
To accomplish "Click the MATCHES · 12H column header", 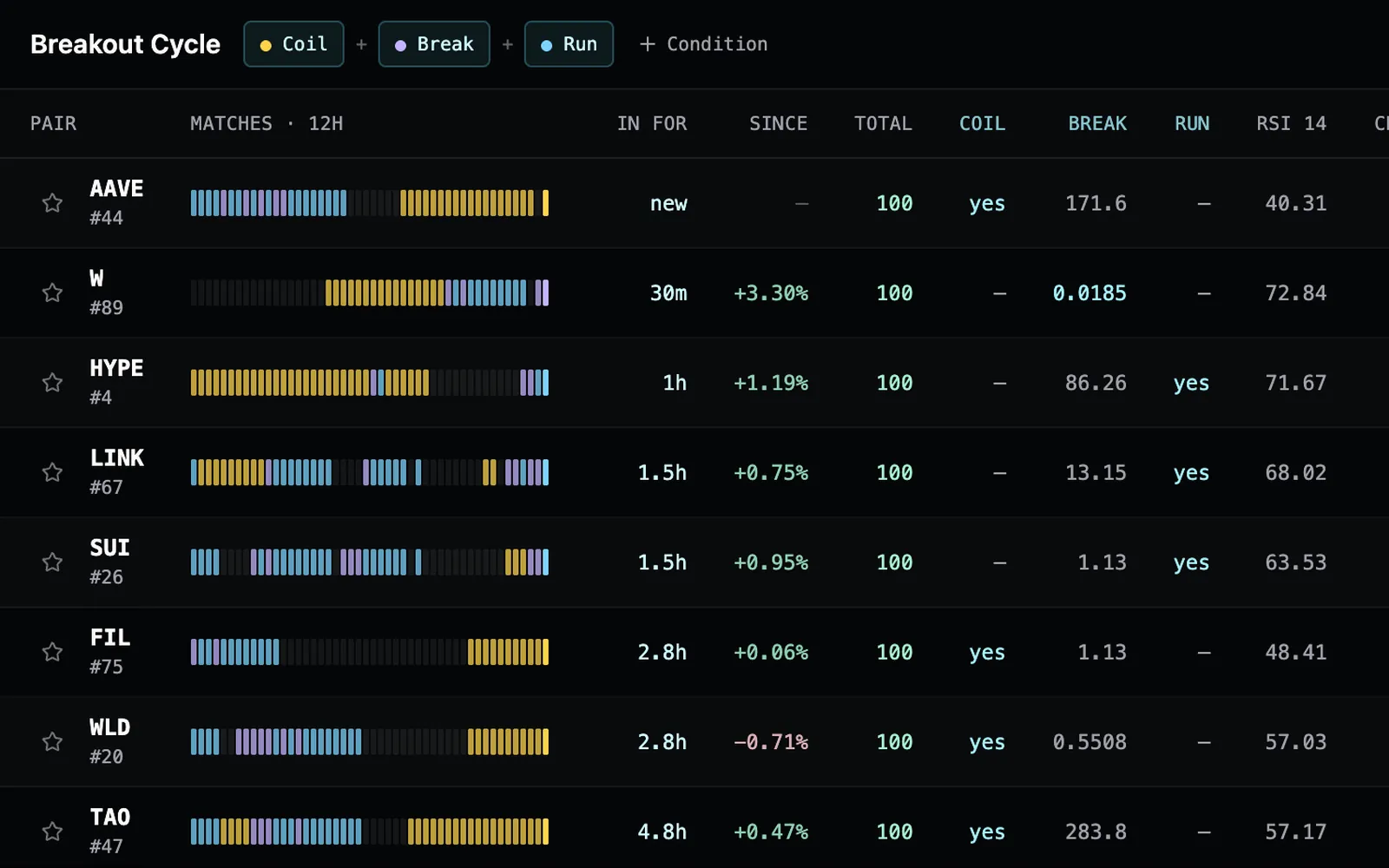I will pos(267,123).
